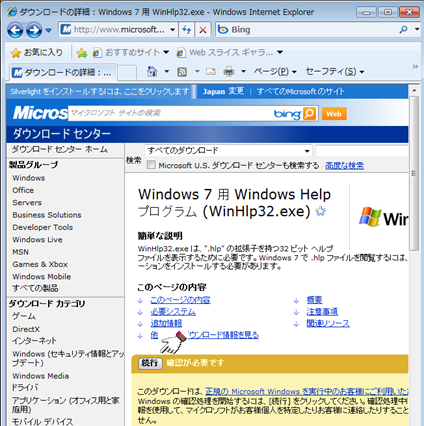Open the 高度な検索 link
424x426 pixels.
pos(344,165)
